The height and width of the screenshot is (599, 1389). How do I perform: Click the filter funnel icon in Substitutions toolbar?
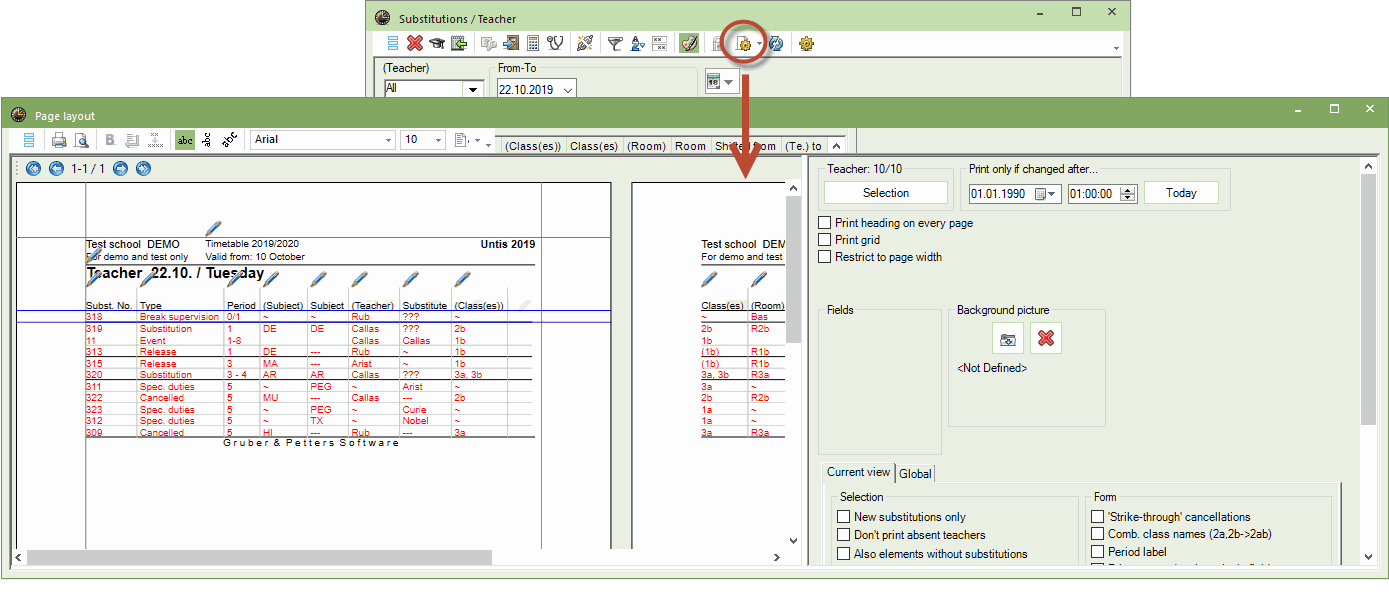coord(615,43)
